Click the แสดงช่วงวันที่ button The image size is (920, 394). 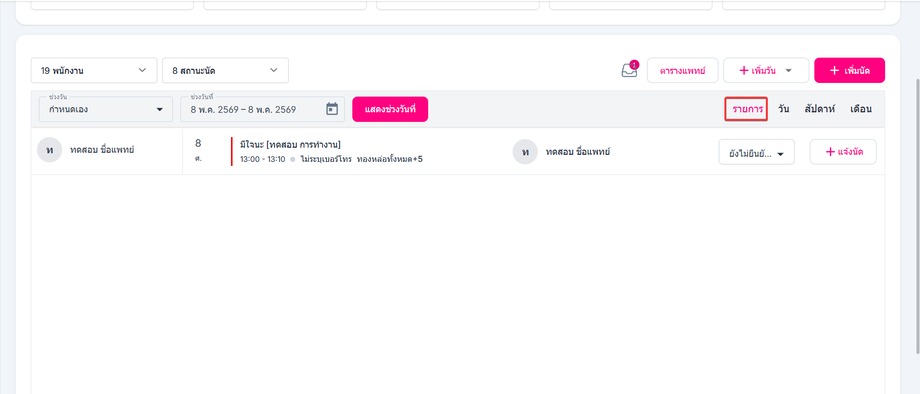click(x=390, y=109)
